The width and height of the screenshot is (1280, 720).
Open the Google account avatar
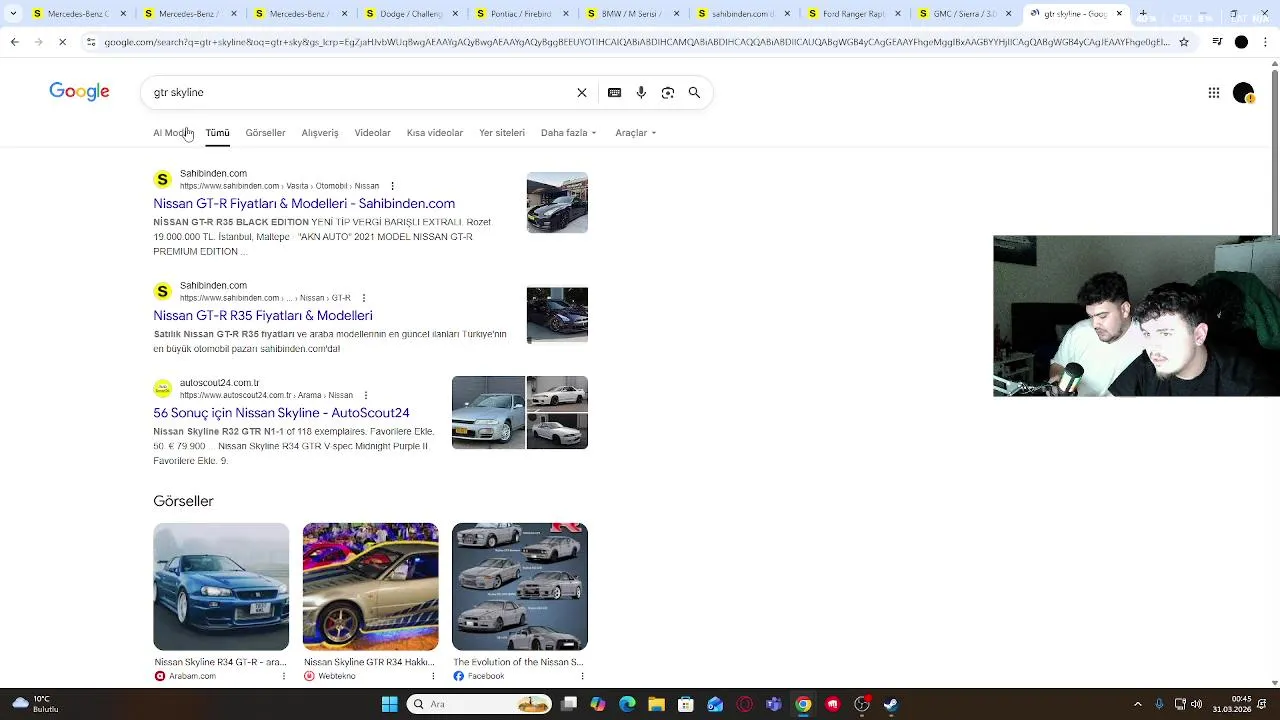pos(1243,93)
